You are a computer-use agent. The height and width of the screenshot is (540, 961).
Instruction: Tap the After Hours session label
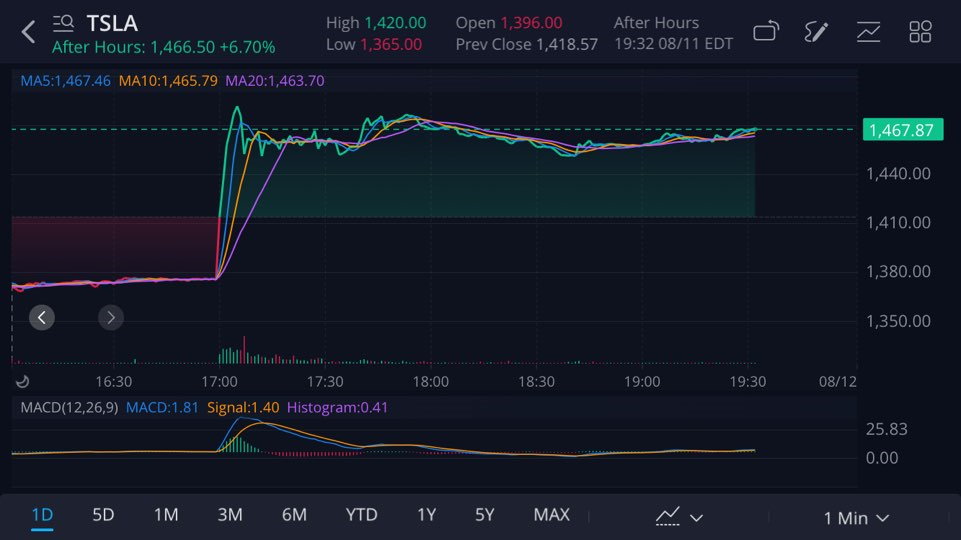click(x=656, y=23)
